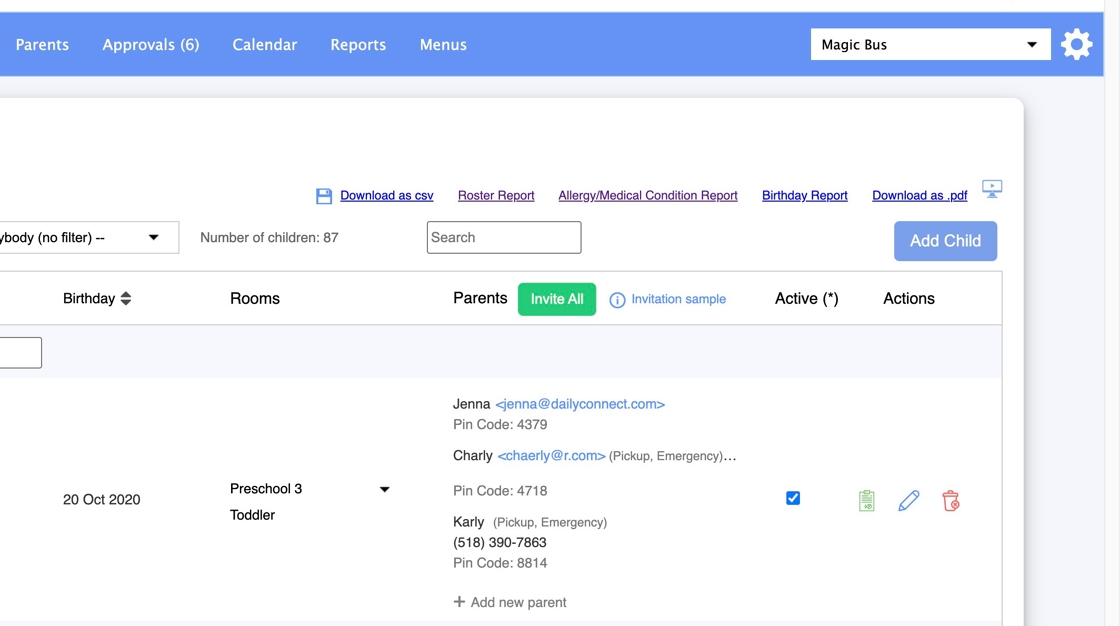Click Jenna parent name

click(471, 404)
